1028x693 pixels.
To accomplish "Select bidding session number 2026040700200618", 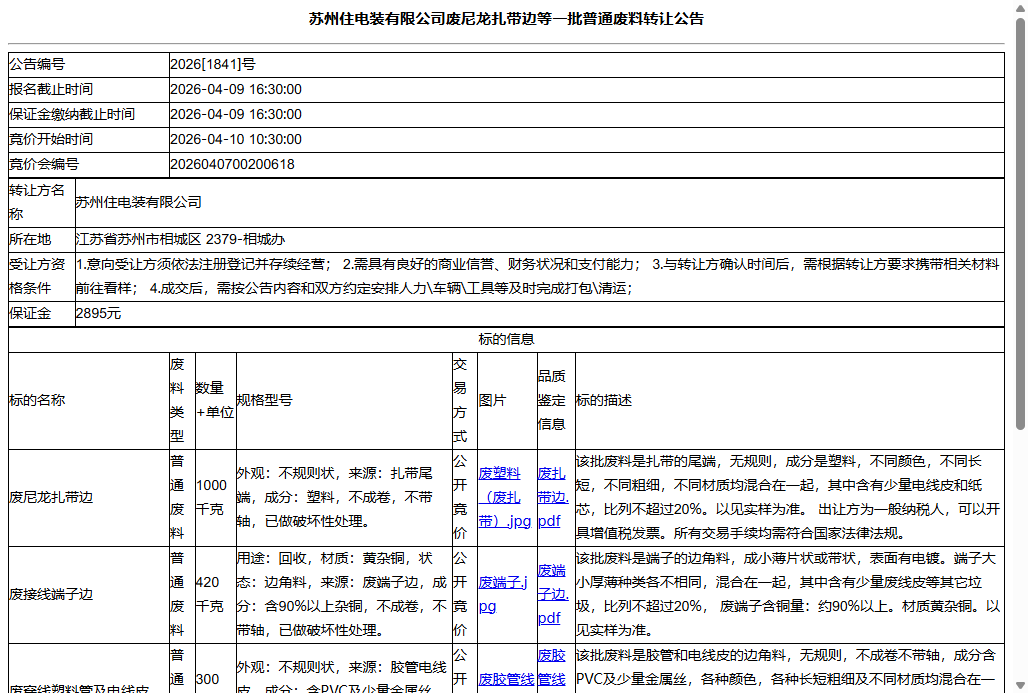I will 232,164.
